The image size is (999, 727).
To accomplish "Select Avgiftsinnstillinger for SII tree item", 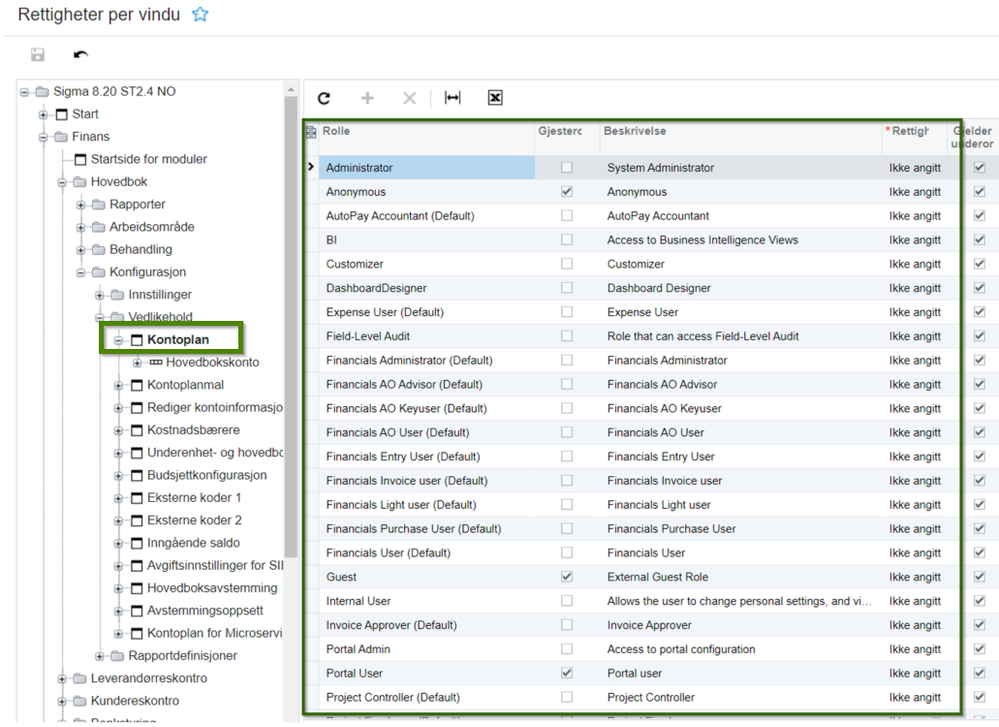I will [x=215, y=566].
